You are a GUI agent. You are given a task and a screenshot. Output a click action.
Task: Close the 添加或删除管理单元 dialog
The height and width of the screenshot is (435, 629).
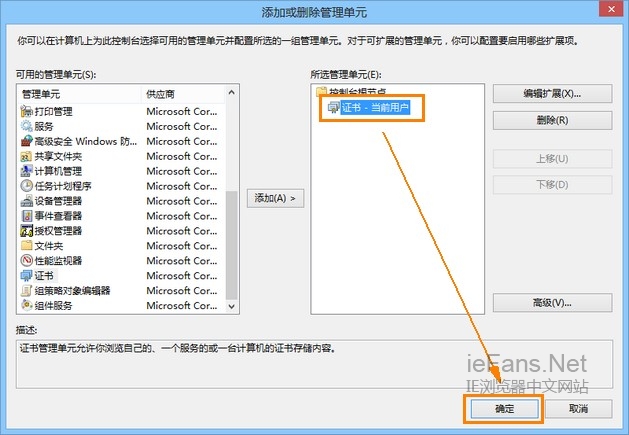coord(611,9)
